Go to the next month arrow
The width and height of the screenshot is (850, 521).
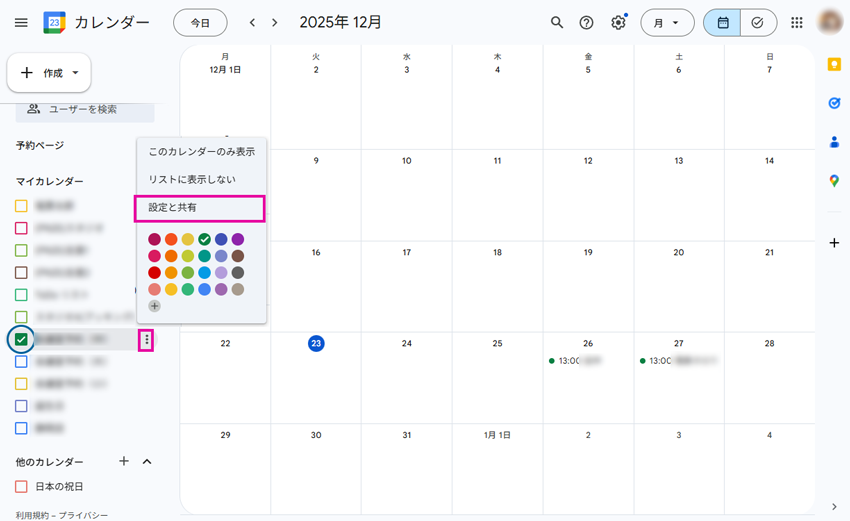point(275,22)
